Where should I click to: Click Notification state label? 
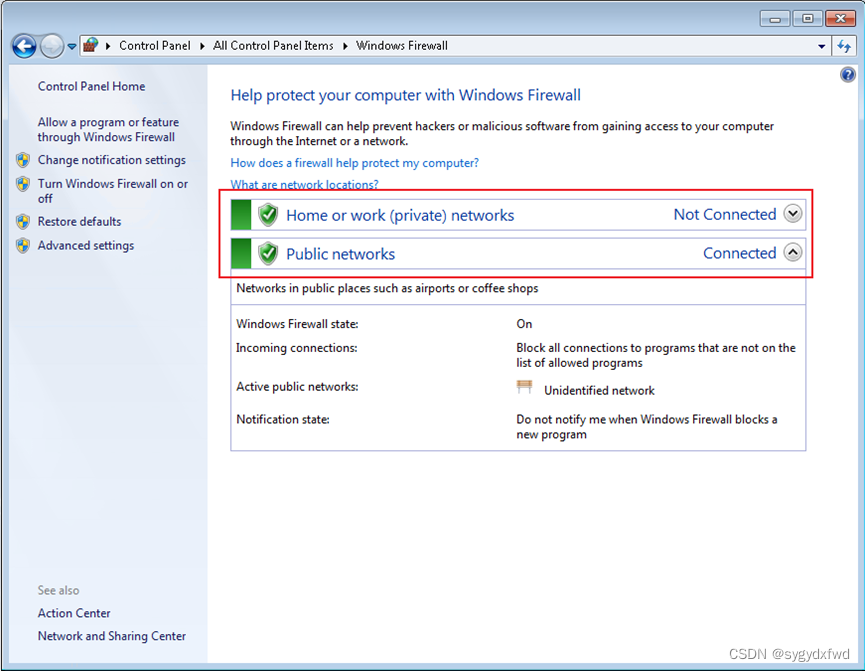click(283, 419)
